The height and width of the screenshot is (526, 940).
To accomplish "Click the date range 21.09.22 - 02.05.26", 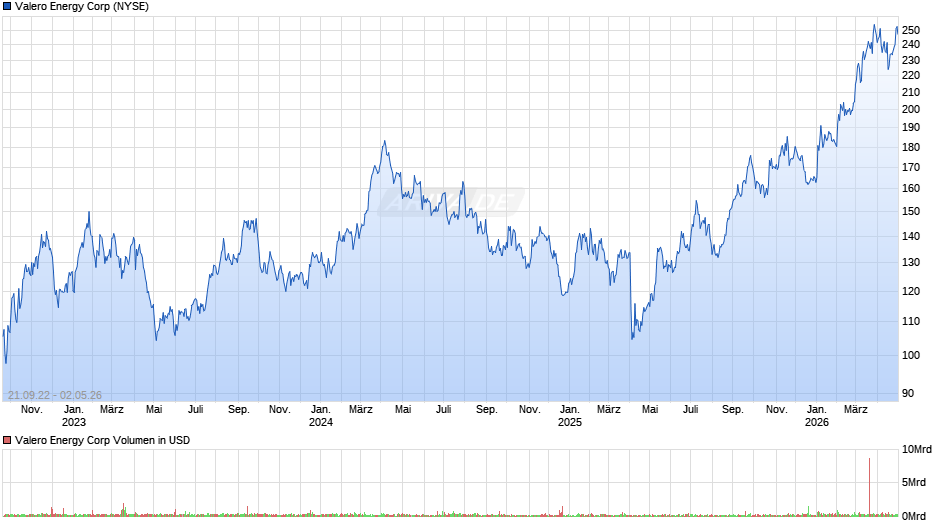I will 55,395.
